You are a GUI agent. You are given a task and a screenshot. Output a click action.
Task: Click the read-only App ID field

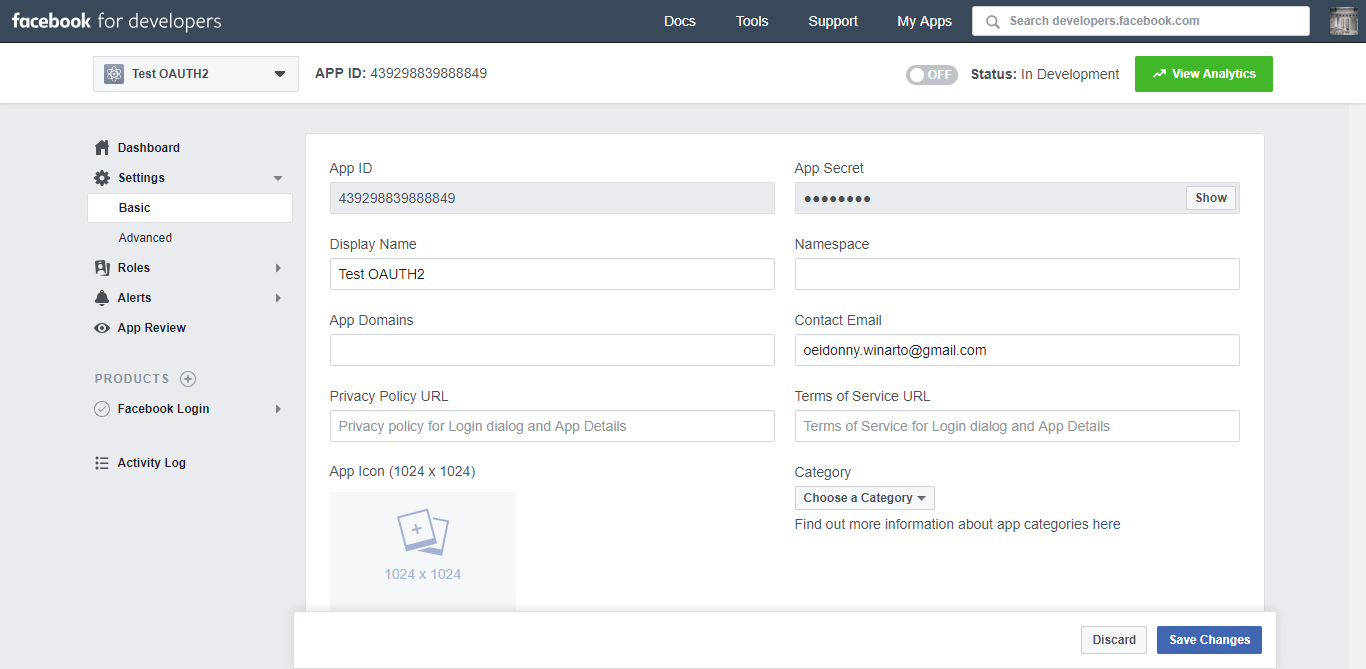tap(552, 198)
